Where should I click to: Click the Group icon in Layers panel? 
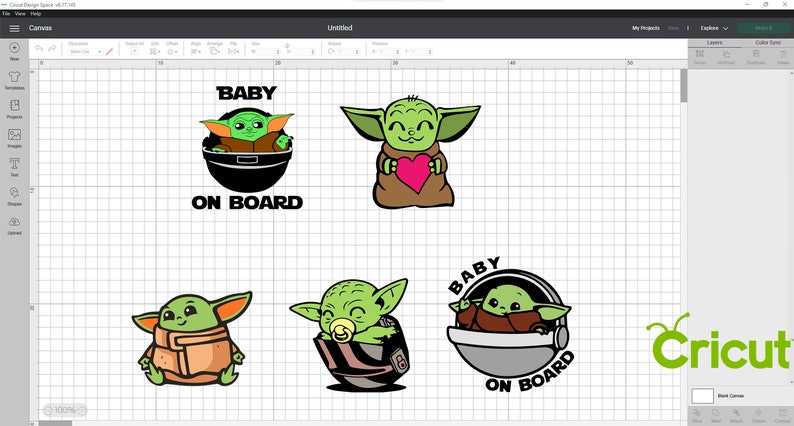[699, 56]
